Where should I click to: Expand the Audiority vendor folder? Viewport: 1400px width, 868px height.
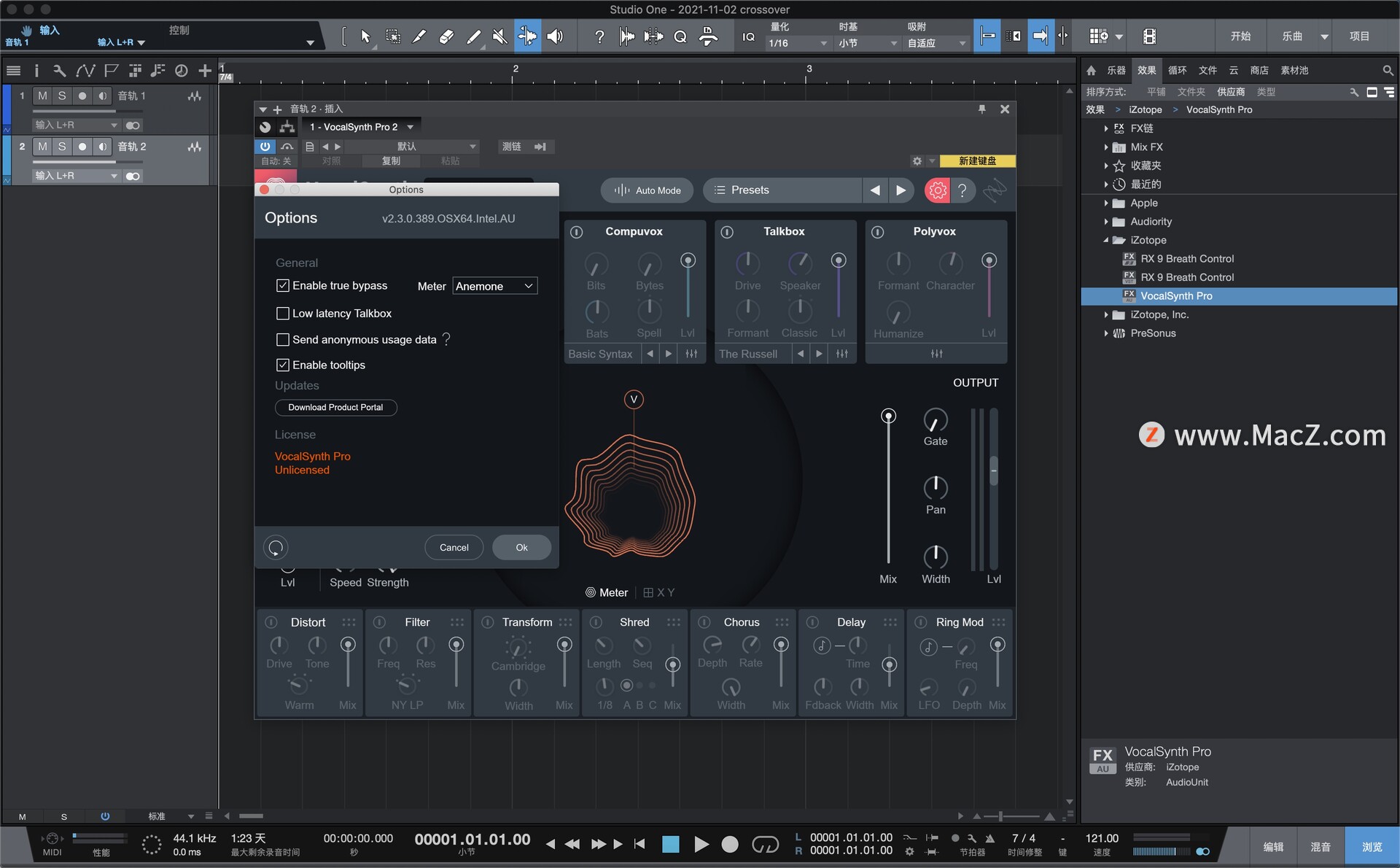pos(1105,222)
